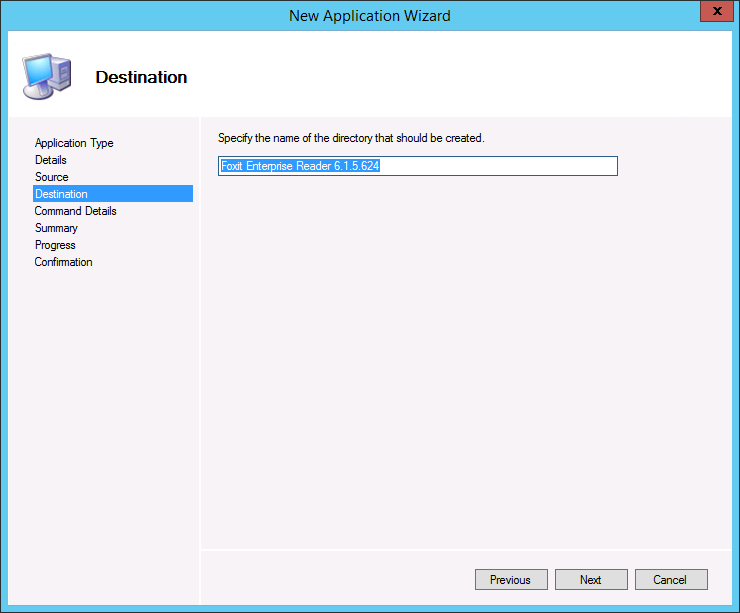Click the Next button
The image size is (740, 613).
[x=591, y=579]
